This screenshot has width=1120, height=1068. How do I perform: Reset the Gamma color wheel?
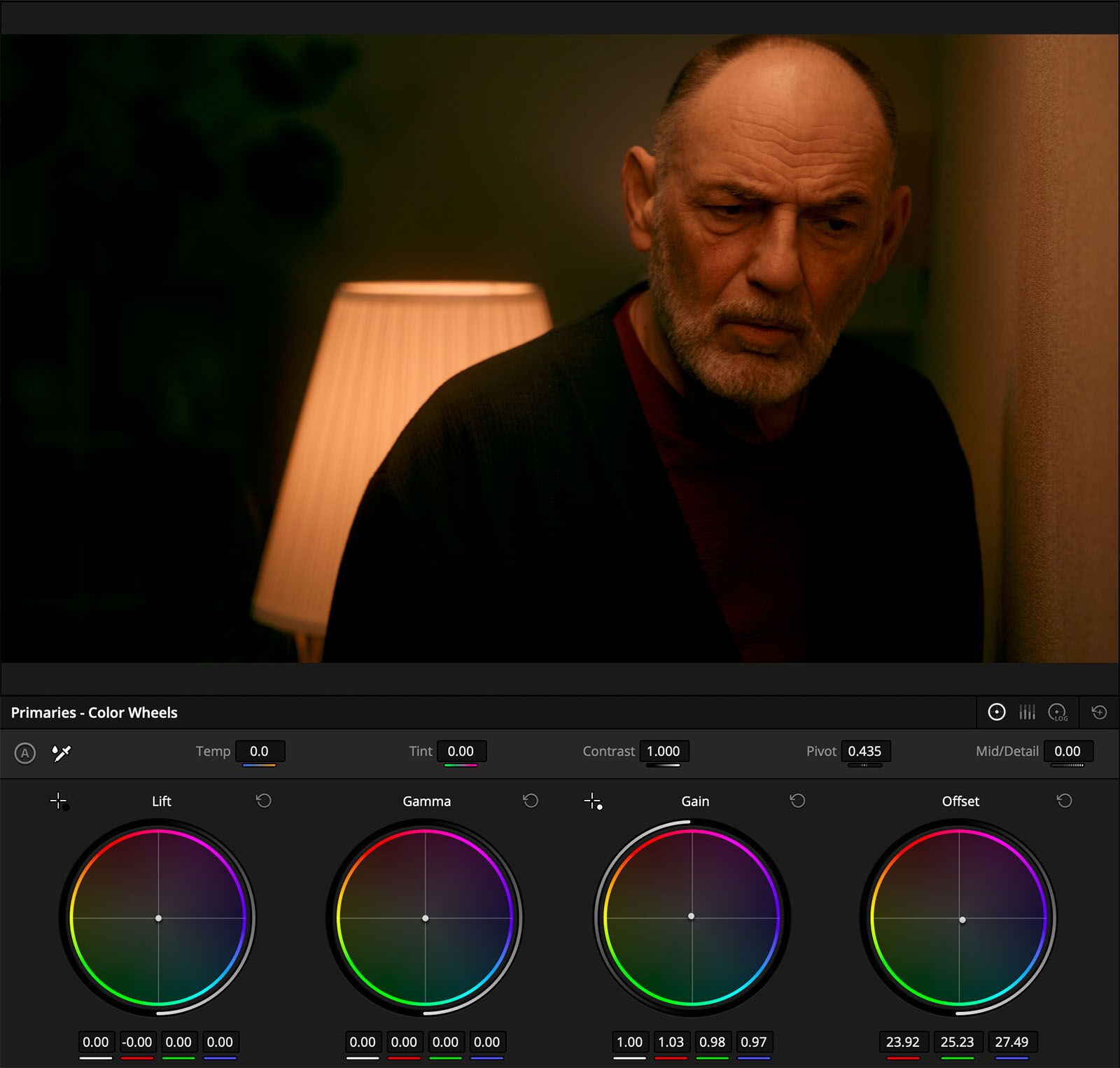[531, 801]
